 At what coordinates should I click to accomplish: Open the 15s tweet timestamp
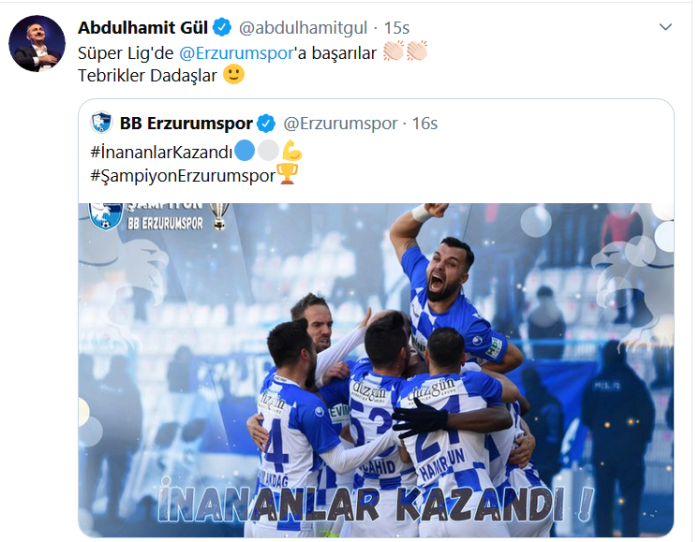pos(396,28)
